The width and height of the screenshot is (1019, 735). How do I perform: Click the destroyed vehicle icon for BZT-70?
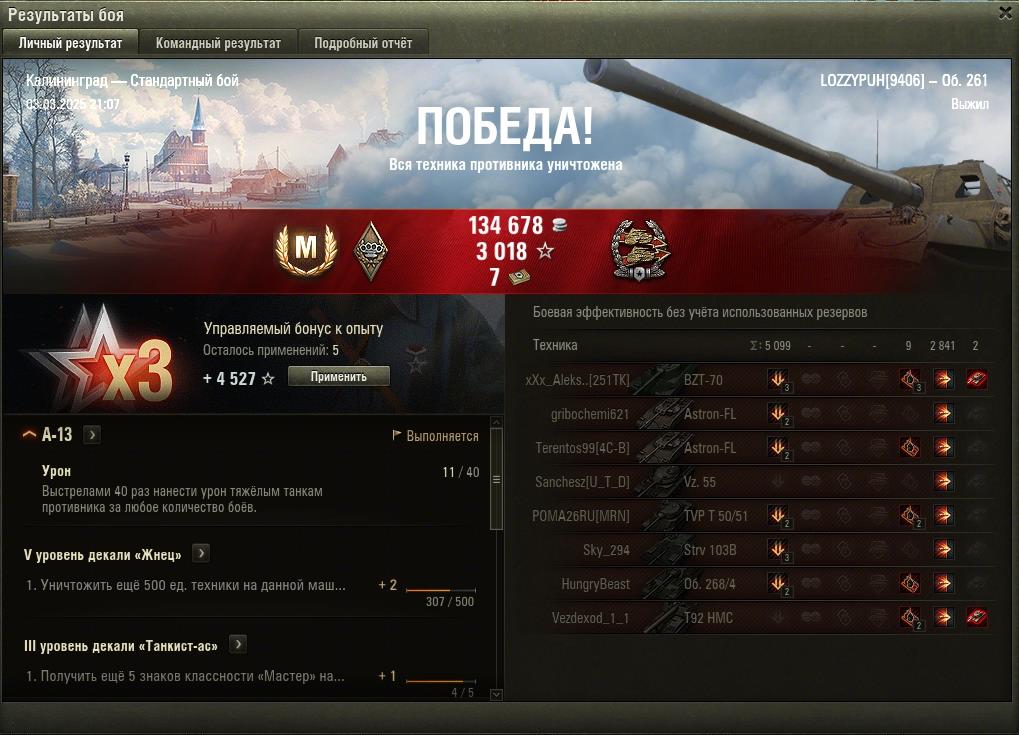point(976,380)
